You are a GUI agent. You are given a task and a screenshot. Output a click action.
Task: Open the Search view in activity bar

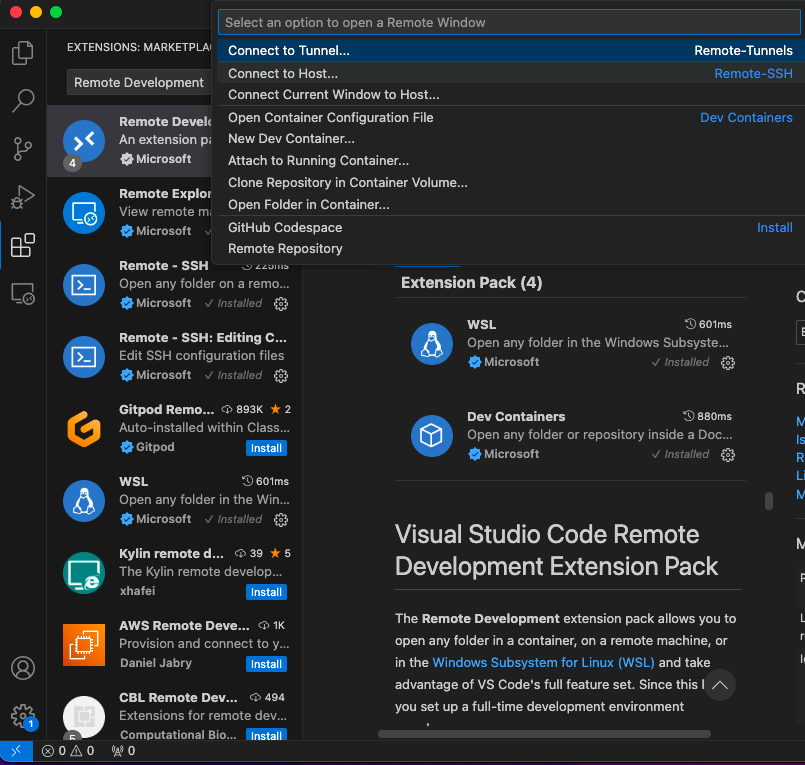pos(23,100)
